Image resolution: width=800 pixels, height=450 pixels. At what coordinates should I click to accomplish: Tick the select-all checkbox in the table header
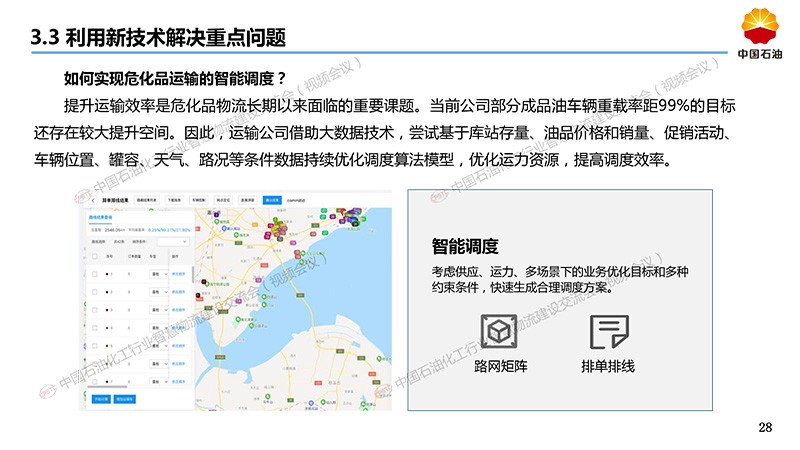(x=94, y=256)
